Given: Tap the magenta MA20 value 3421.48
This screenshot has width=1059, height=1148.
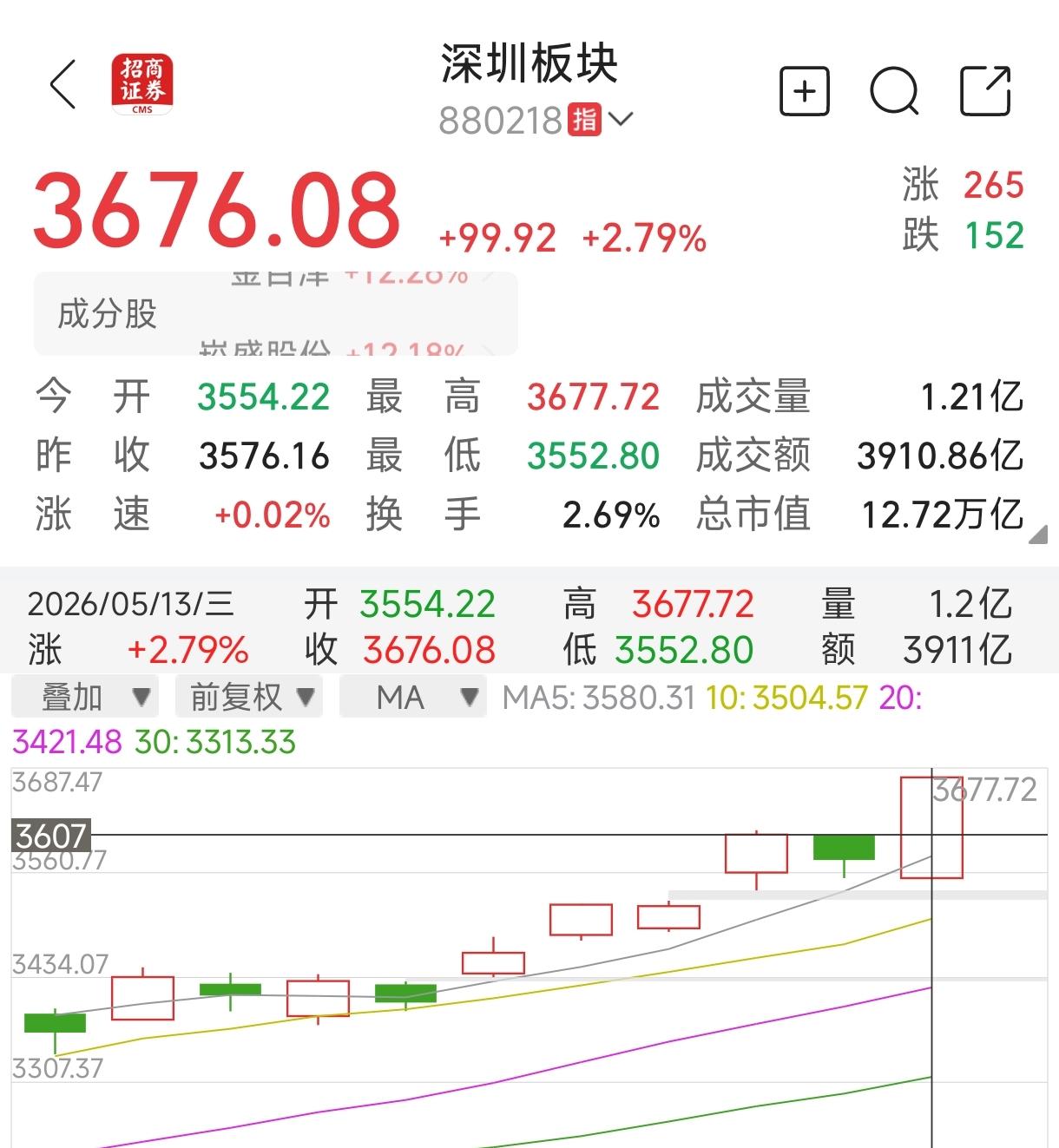Looking at the screenshot, I should point(68,742).
